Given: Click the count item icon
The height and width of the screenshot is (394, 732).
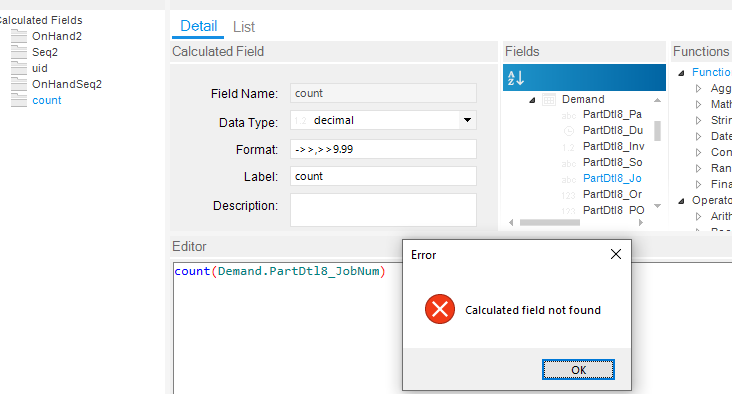Looking at the screenshot, I should 19,100.
